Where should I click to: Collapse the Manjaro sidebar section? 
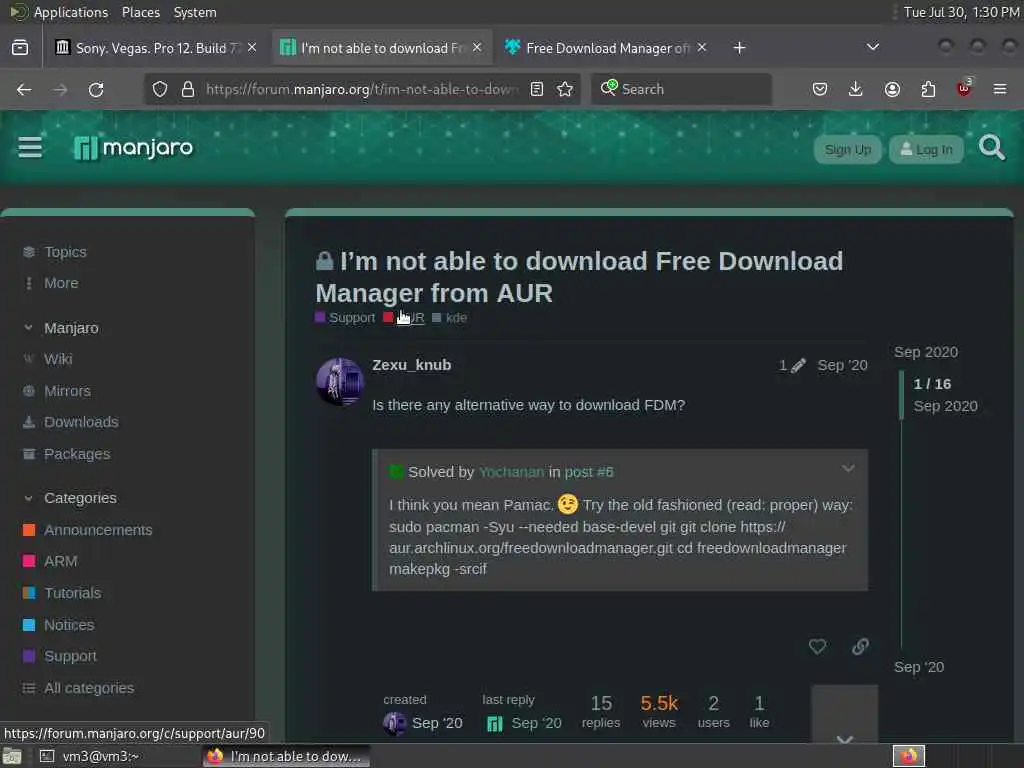pyautogui.click(x=28, y=328)
